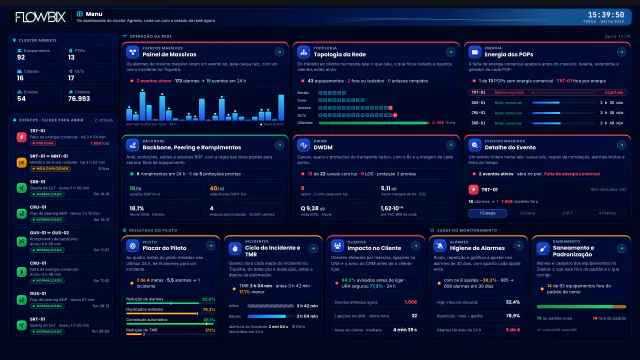Click the FLOWBIX logo
Image resolution: width=640 pixels, height=360 pixels.
[x=40, y=17]
